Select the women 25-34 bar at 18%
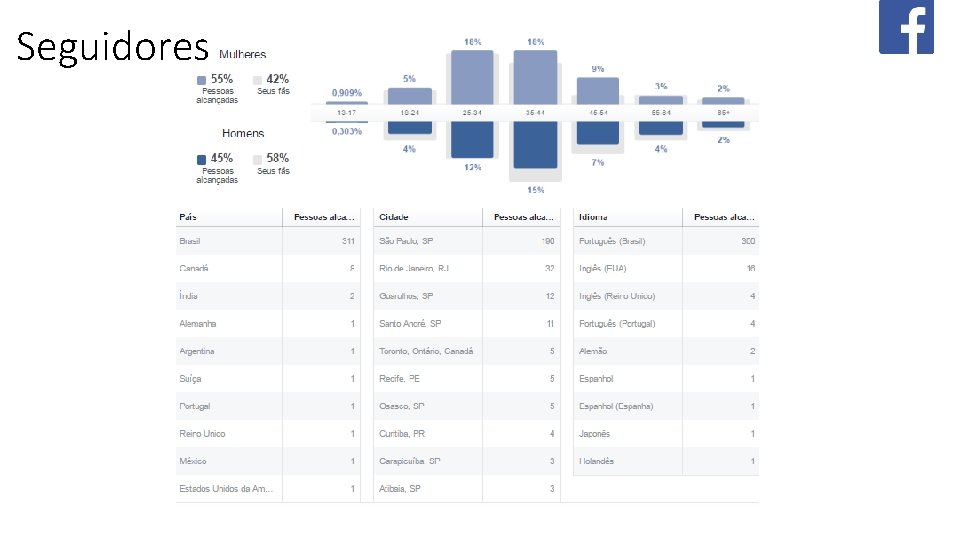The height and width of the screenshot is (540, 960). 472,76
